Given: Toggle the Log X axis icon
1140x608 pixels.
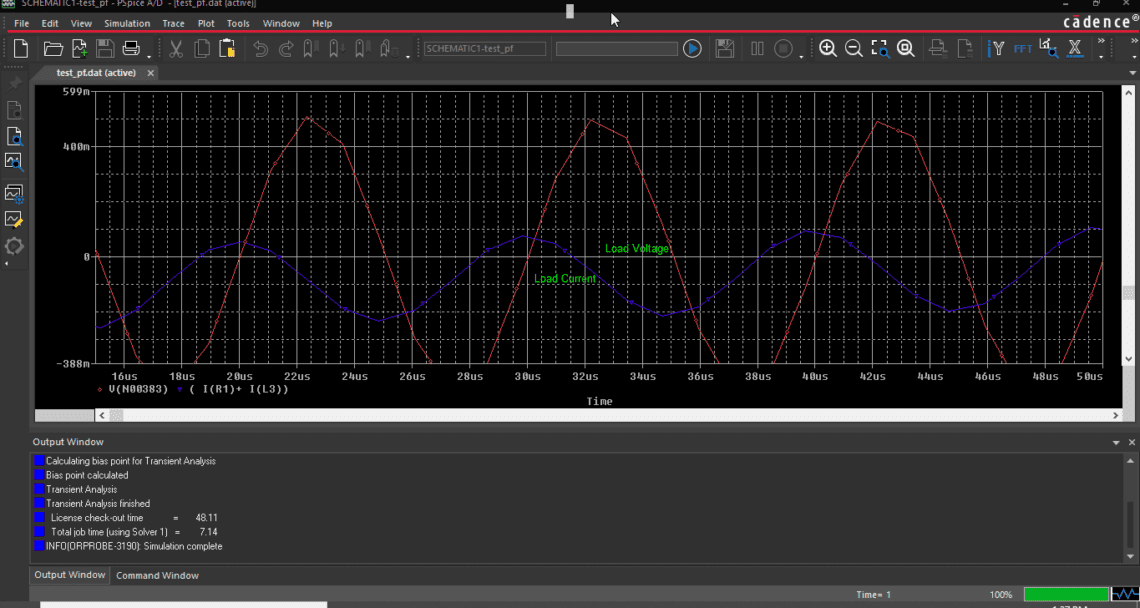Looking at the screenshot, I should coord(1073,48).
